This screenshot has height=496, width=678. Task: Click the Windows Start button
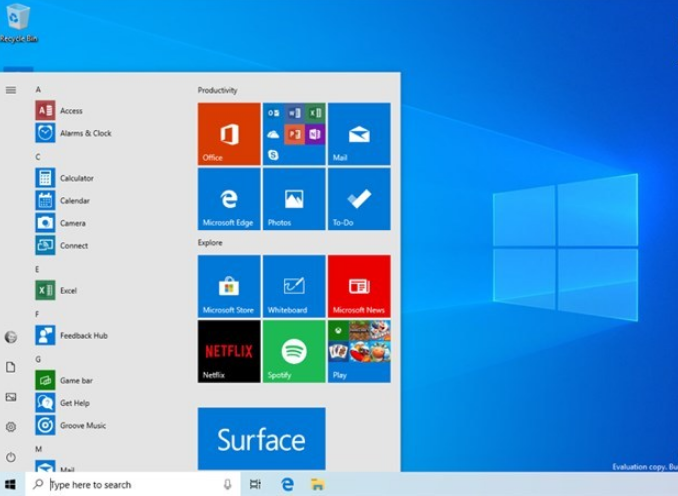11,484
